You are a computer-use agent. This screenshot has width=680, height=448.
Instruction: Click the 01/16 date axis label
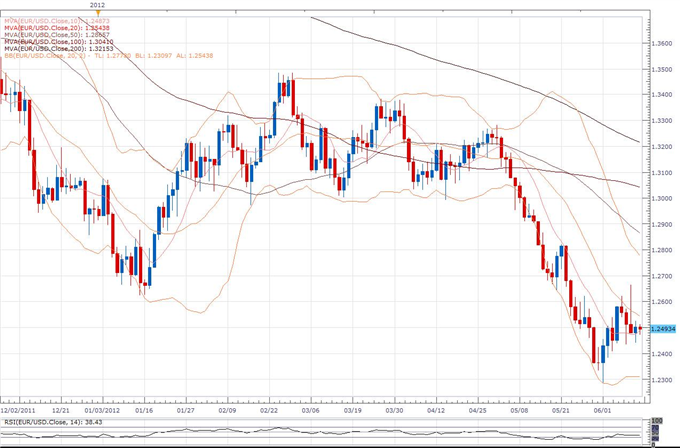click(144, 410)
